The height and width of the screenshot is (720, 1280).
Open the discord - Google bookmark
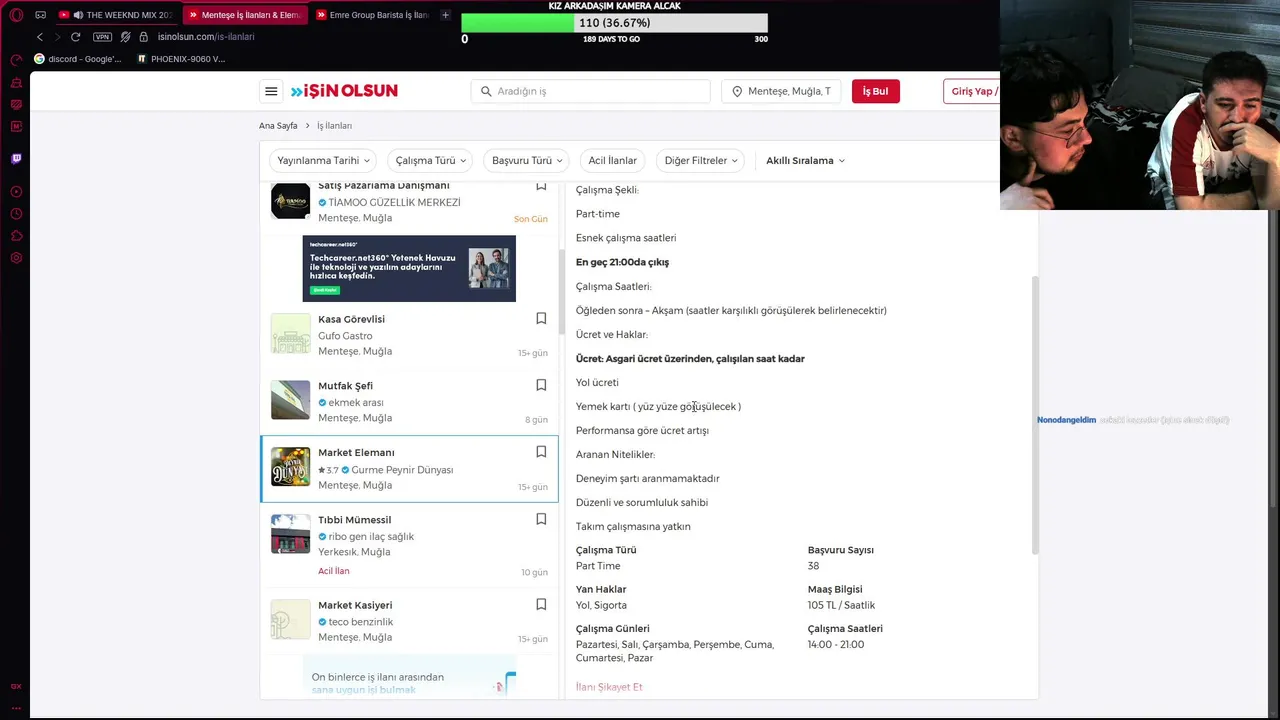78,59
